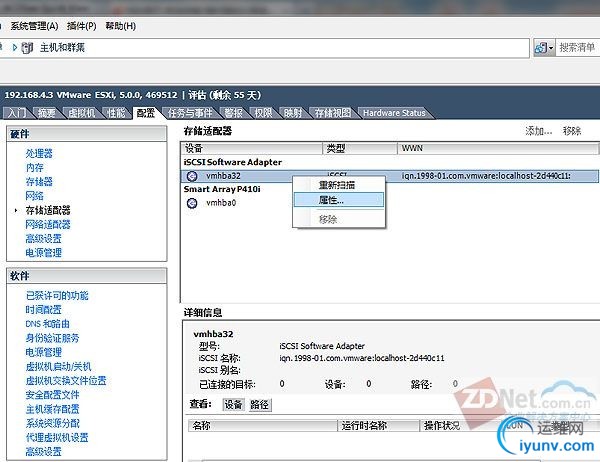Viewport: 600px width, 462px height.
Task: Open 内存 hardware settings
Action: tap(35, 168)
